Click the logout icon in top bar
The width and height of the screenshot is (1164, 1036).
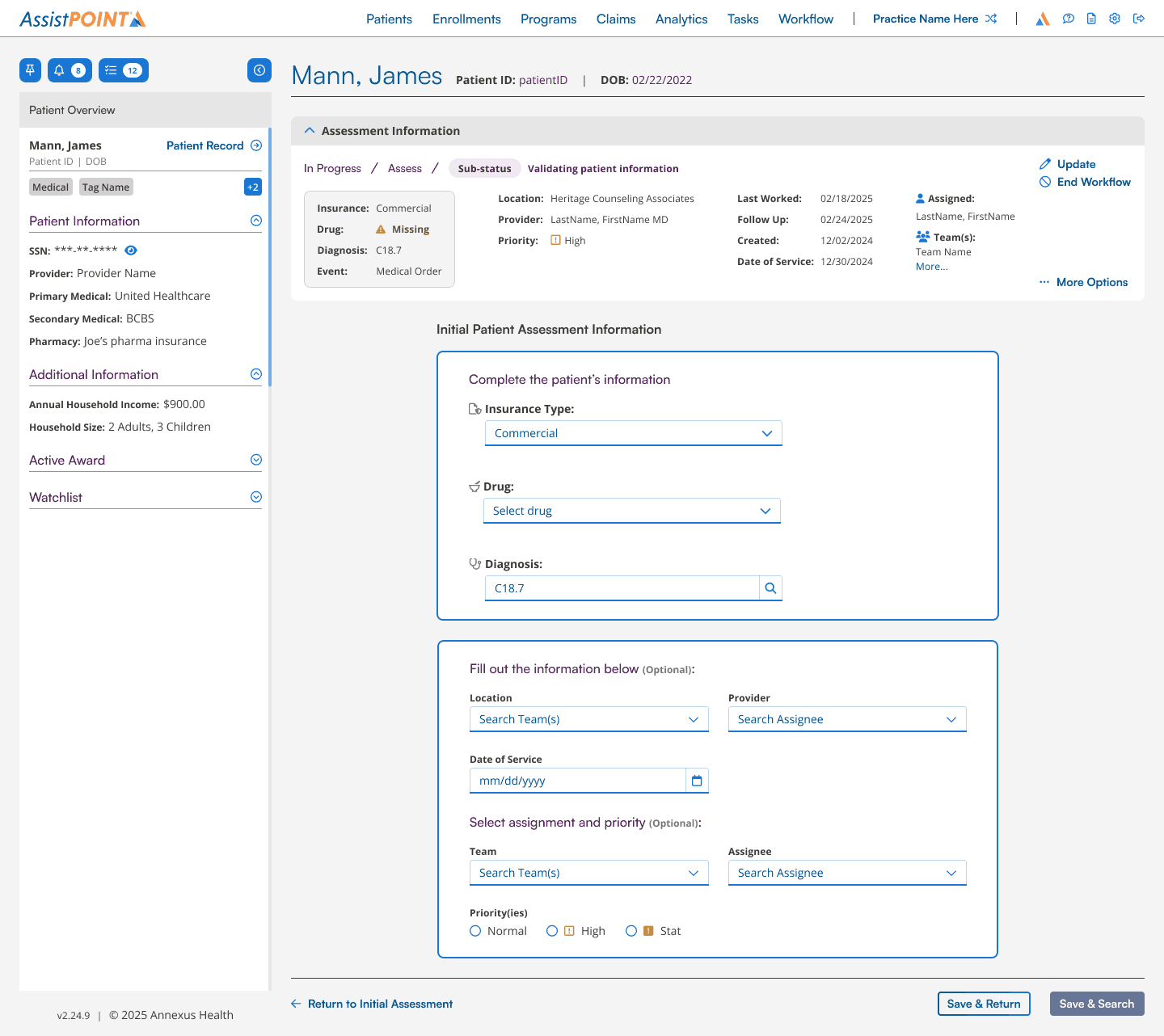[1139, 19]
